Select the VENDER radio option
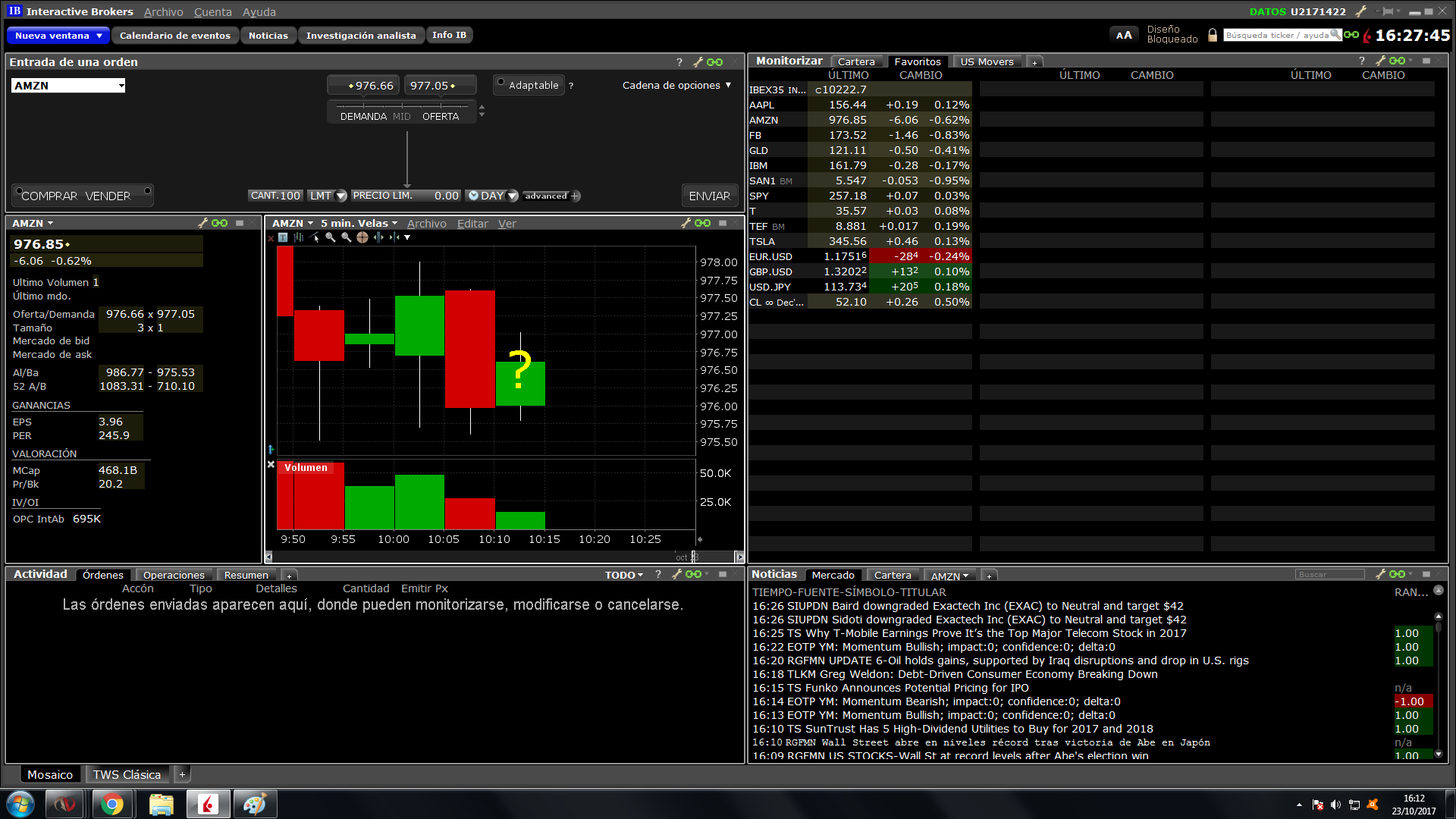 (147, 190)
